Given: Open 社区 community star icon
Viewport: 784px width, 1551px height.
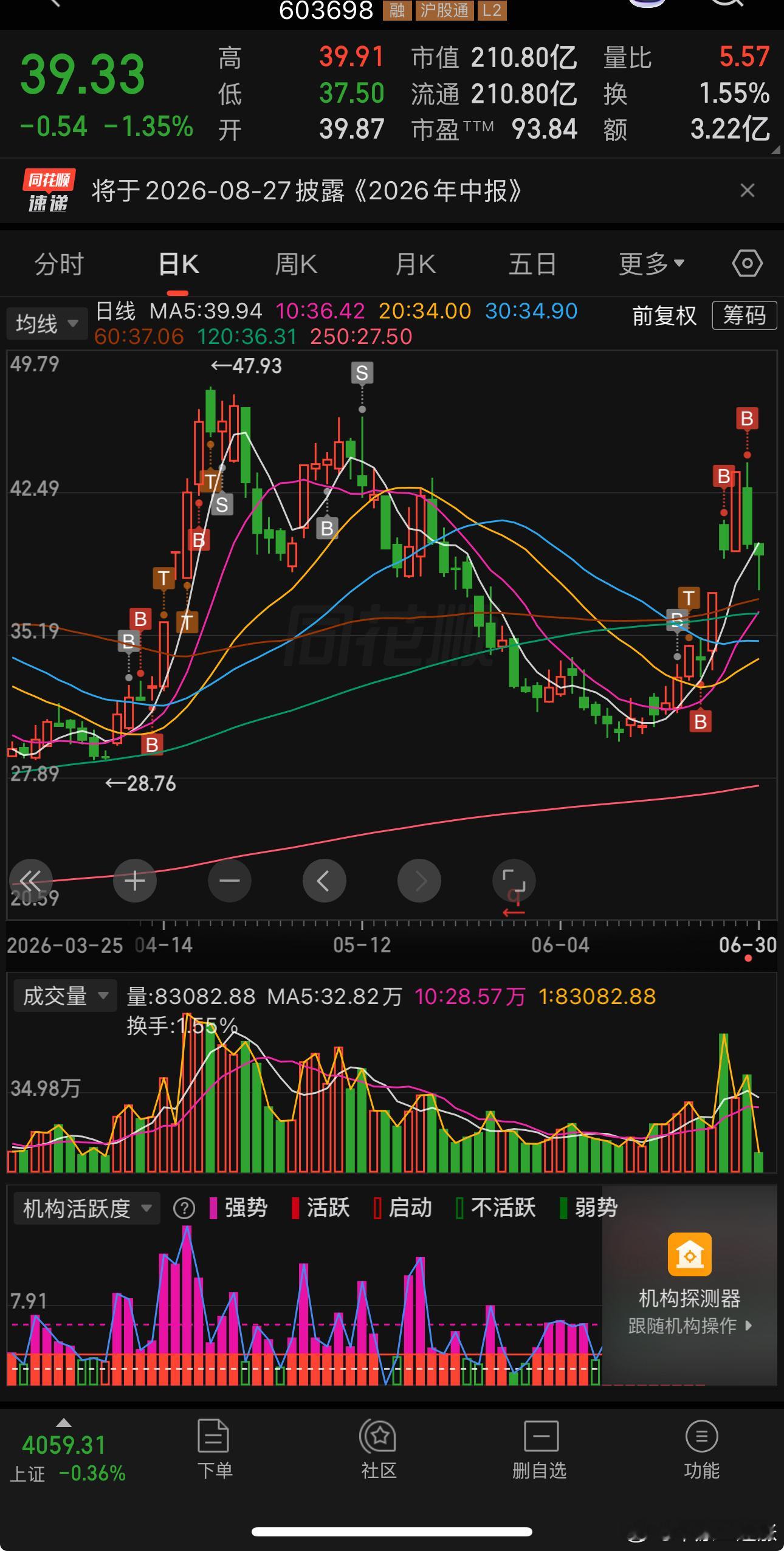Looking at the screenshot, I should (x=378, y=1436).
